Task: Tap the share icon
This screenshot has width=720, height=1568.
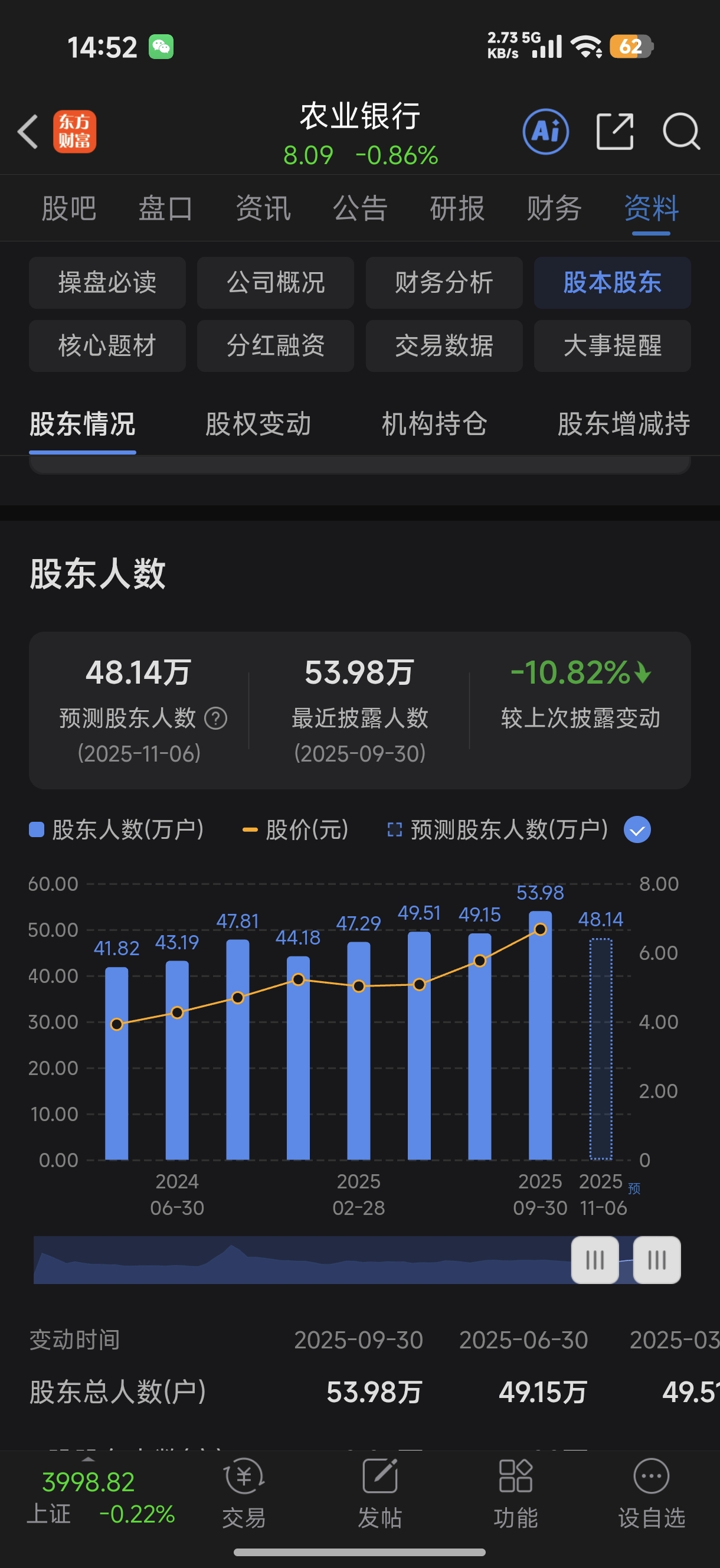Action: point(615,132)
